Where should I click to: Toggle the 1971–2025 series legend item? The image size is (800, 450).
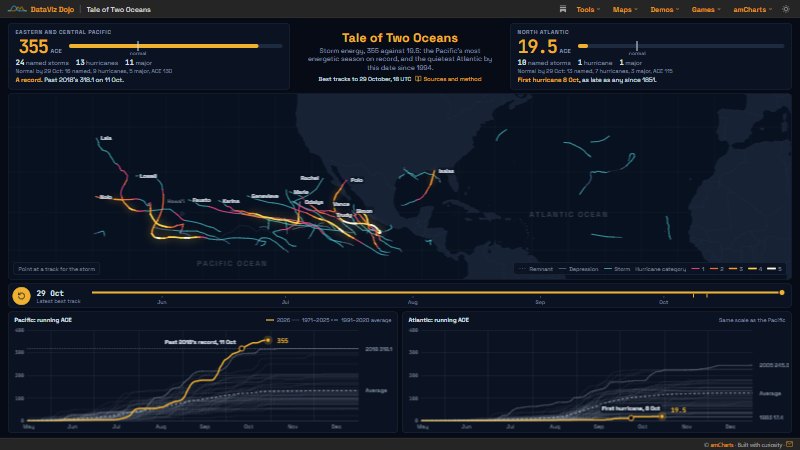[x=310, y=320]
